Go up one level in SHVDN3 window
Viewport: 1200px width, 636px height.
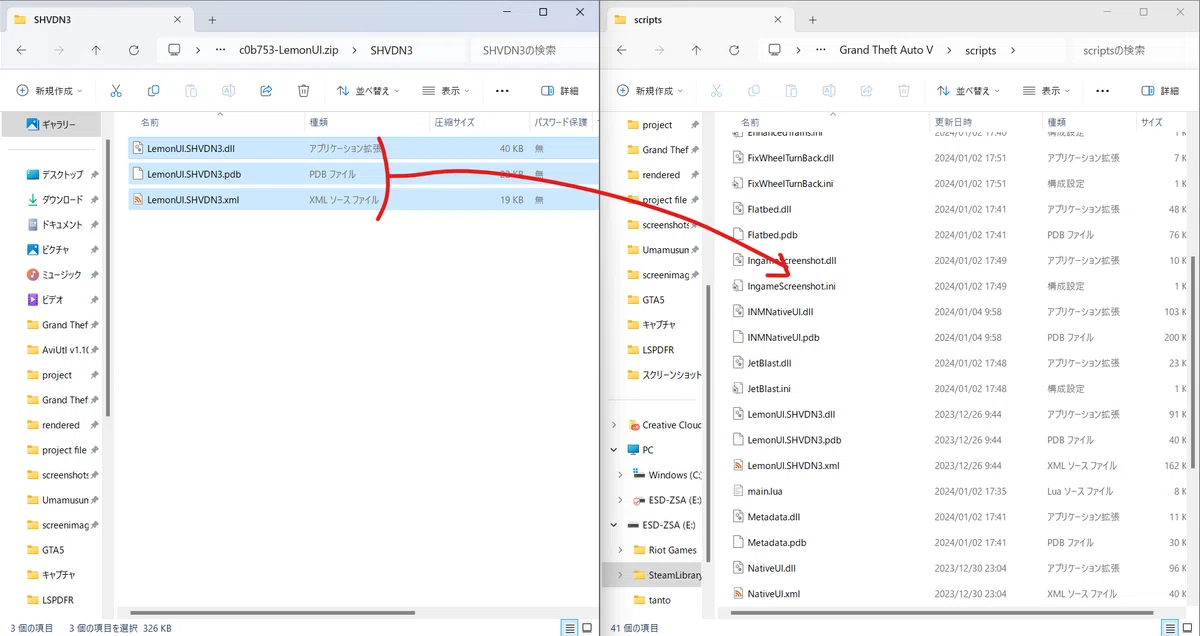pyautogui.click(x=96, y=50)
